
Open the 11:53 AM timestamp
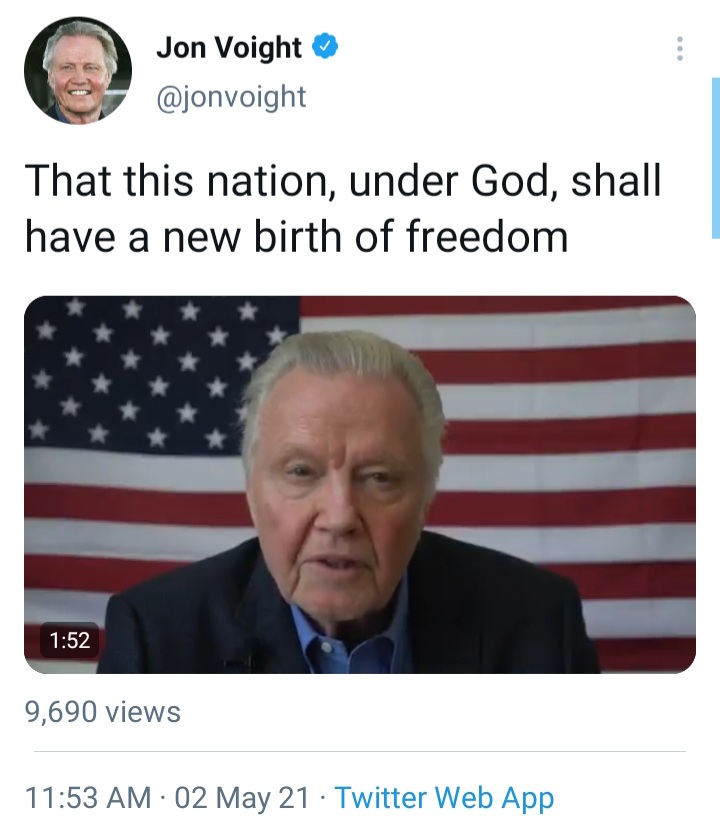tap(88, 798)
